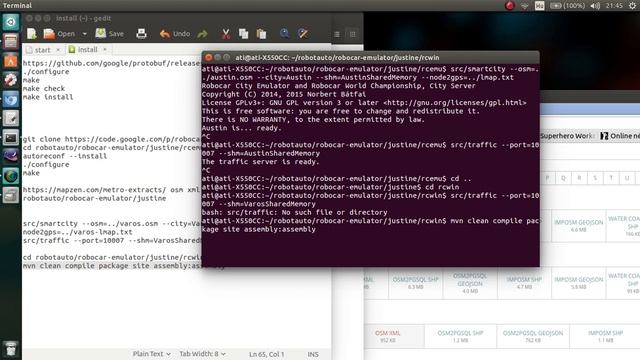
Task: Open the Wi-Fi network indicator
Action: 525,6
